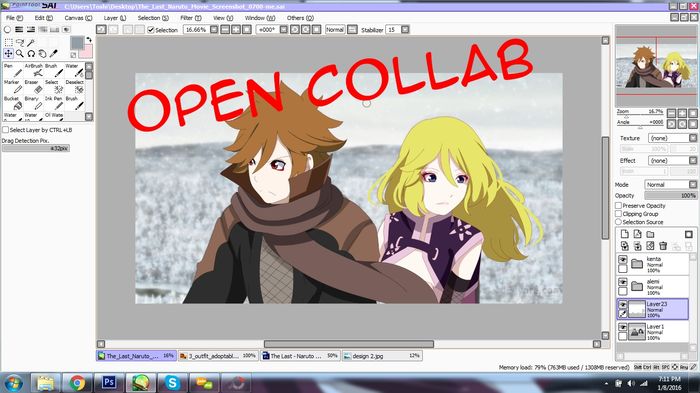Screen dimensions: 700x393
Task: Toggle the Selection checkbox in toolbar
Action: point(151,30)
